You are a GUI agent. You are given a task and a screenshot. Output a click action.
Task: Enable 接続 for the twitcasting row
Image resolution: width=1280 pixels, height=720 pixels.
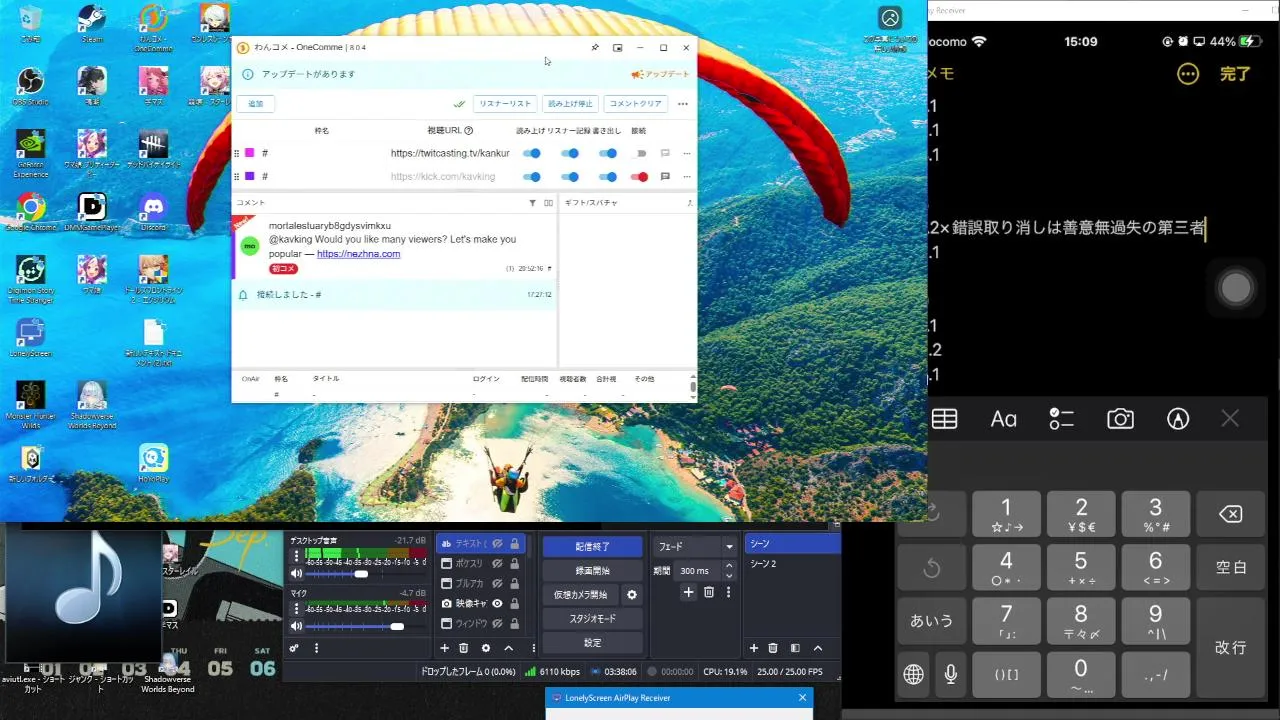[x=639, y=153]
